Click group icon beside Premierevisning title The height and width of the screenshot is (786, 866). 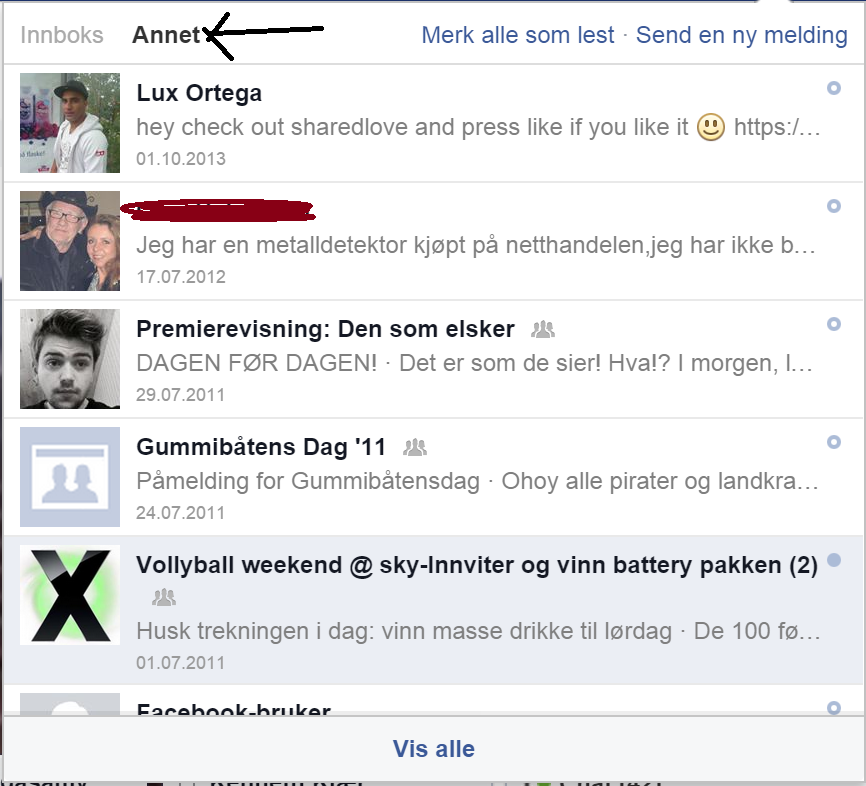pyautogui.click(x=542, y=329)
